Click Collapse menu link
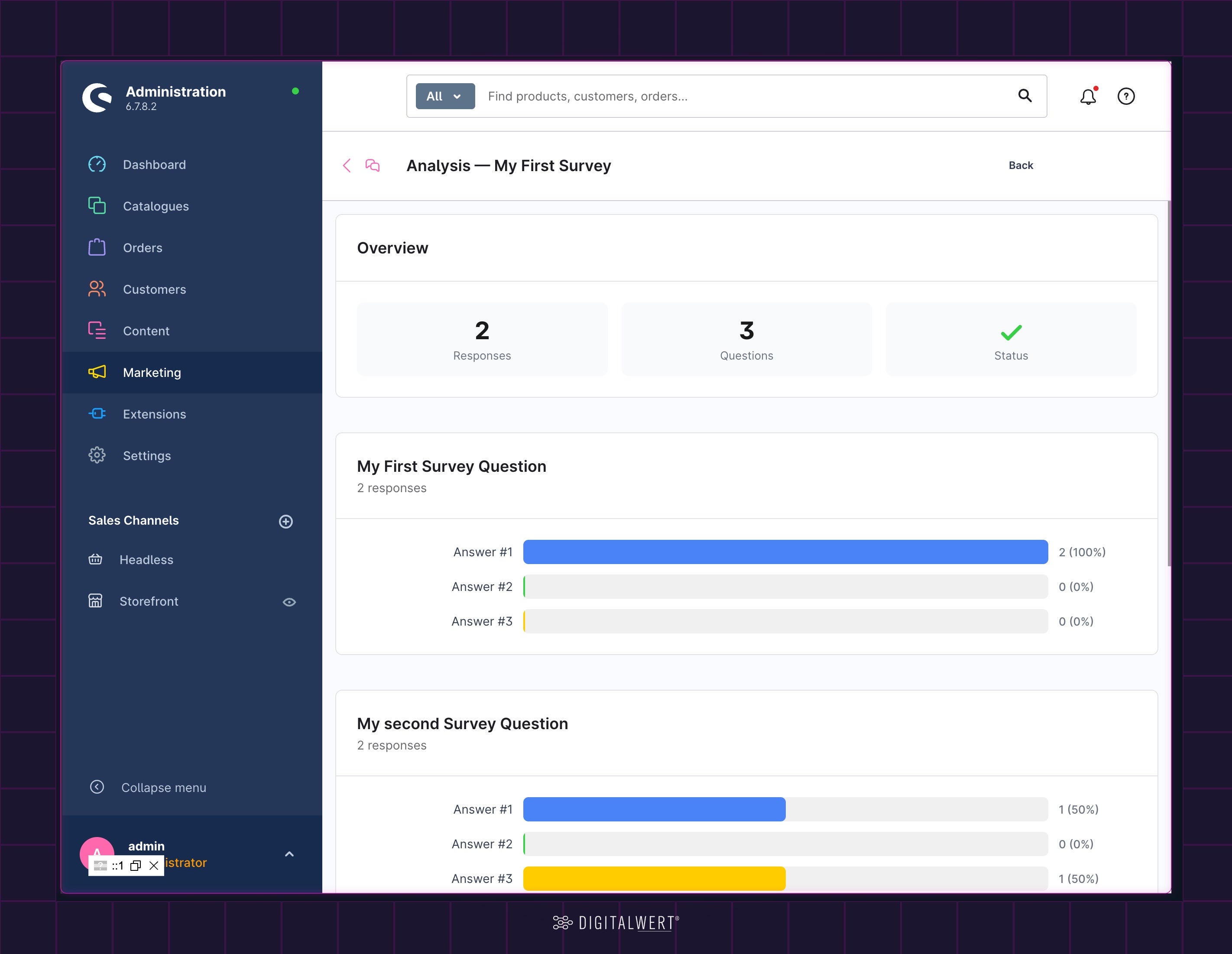 pos(164,788)
